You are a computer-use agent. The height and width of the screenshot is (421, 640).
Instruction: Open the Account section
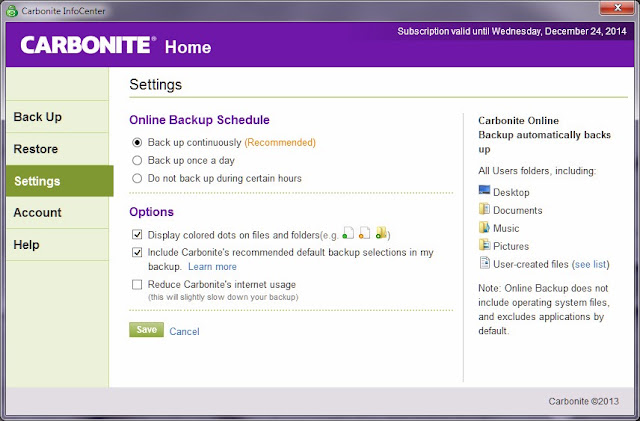[x=58, y=213]
